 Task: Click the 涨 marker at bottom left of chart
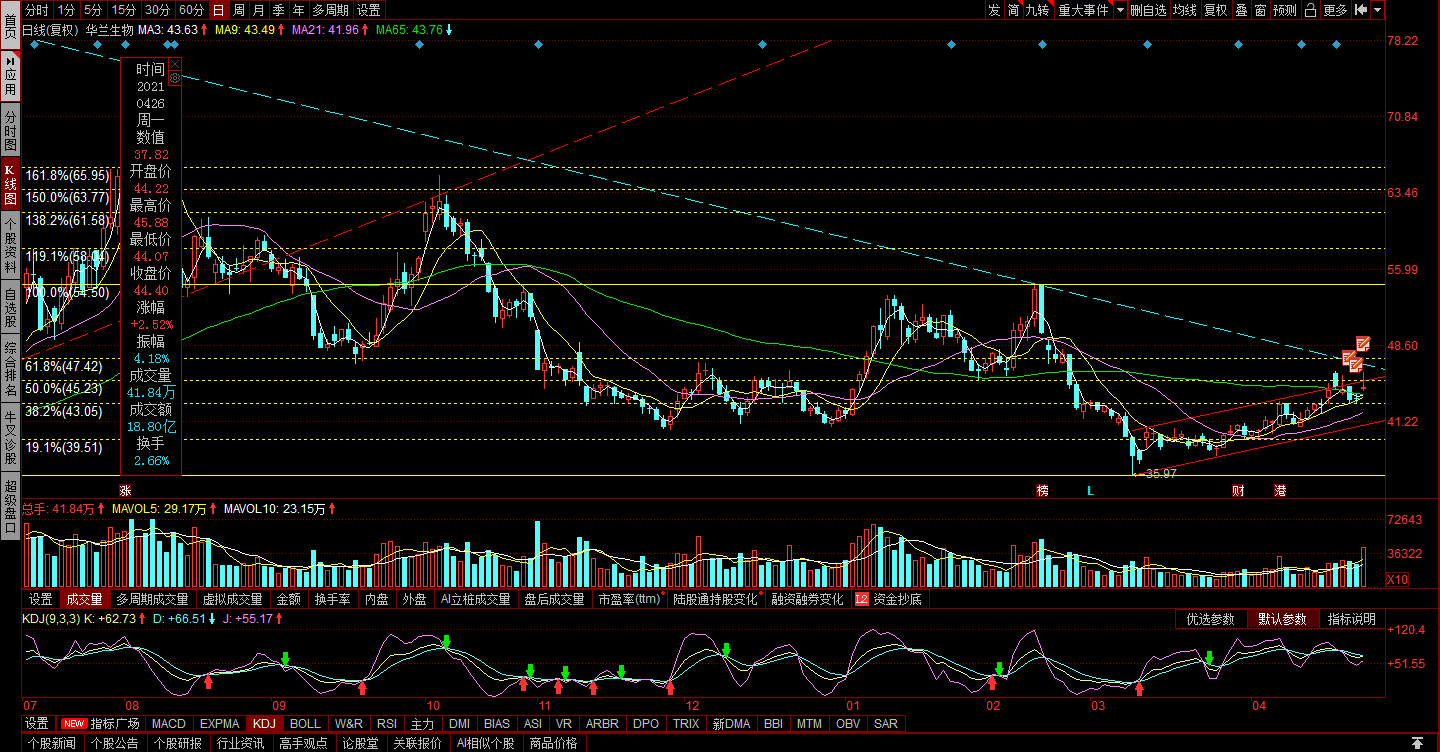point(125,490)
